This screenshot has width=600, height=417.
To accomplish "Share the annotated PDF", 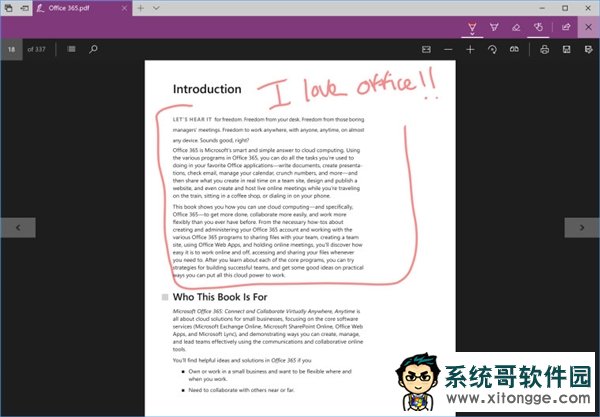I will 566,27.
